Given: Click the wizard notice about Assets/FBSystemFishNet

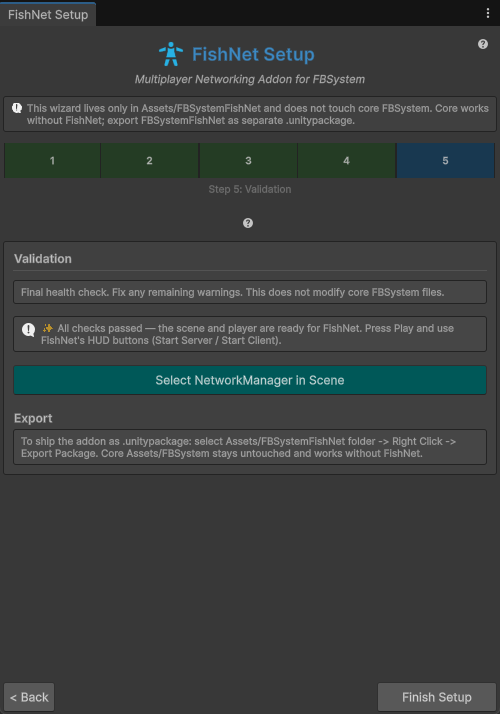Looking at the screenshot, I should (250, 114).
